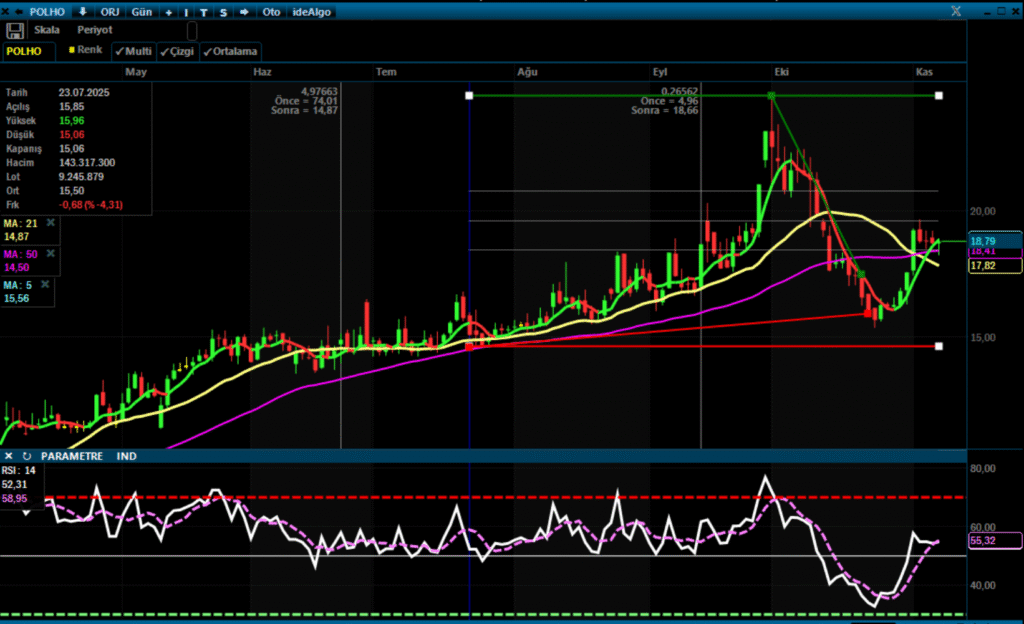Click the ideAlgo button
Screen dimensions: 1024x624
pos(312,12)
